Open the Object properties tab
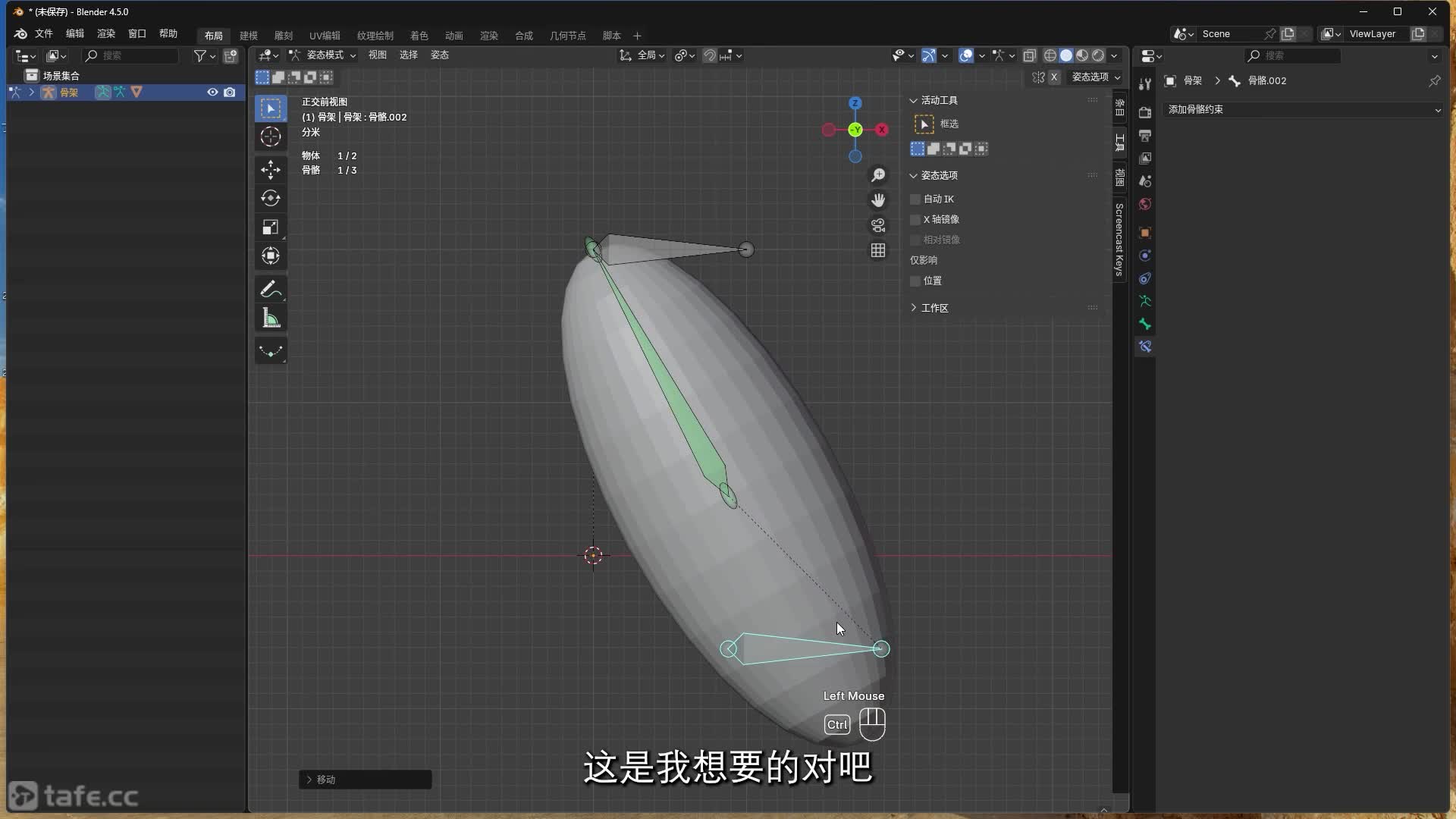1456x819 pixels. pos(1145,232)
